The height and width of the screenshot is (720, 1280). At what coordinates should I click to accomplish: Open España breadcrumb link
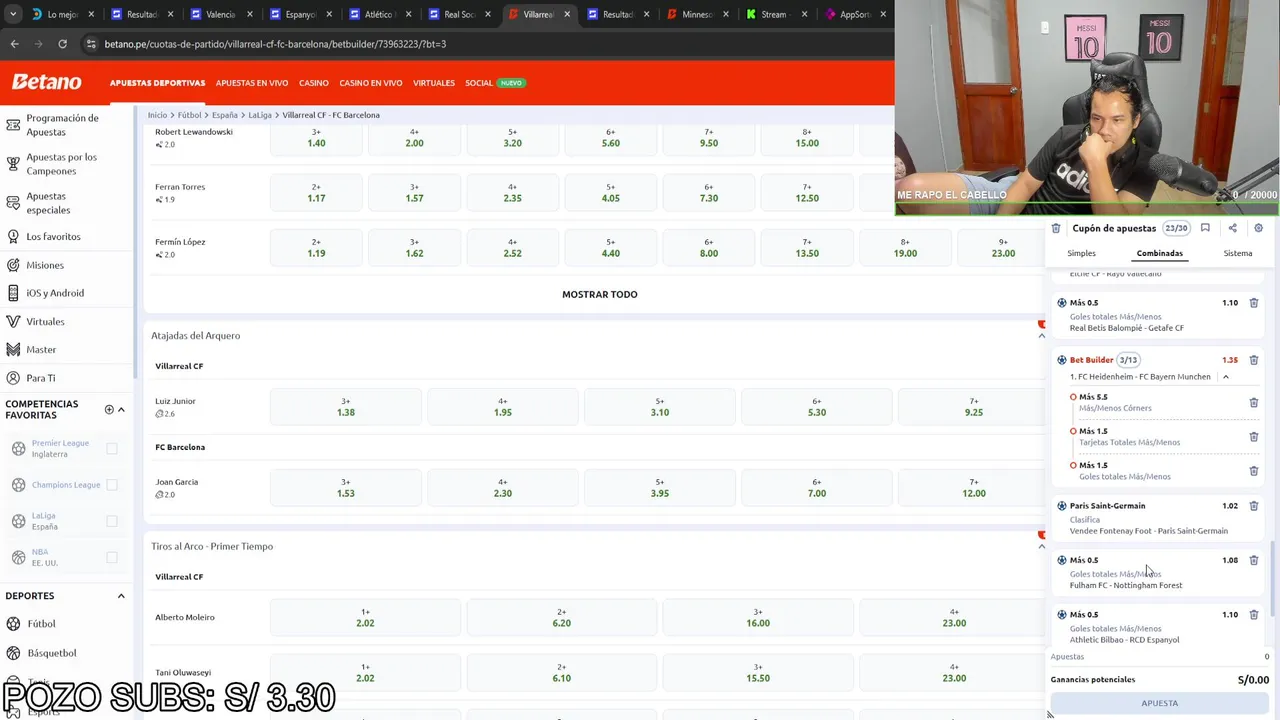point(225,115)
